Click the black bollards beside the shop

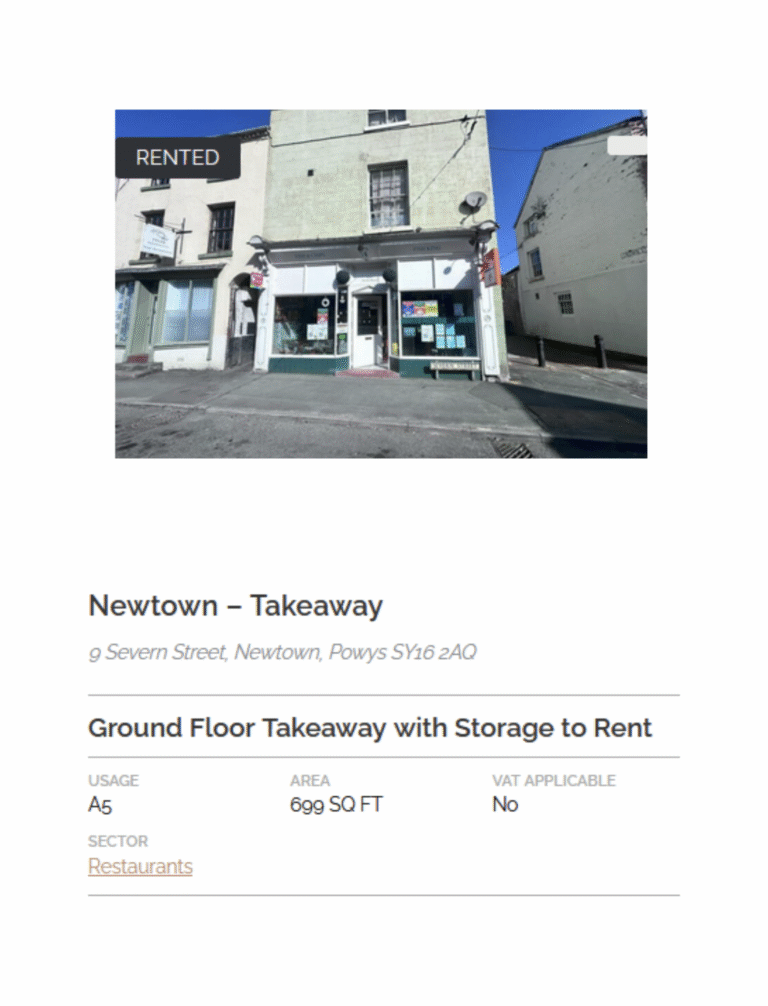[570, 351]
